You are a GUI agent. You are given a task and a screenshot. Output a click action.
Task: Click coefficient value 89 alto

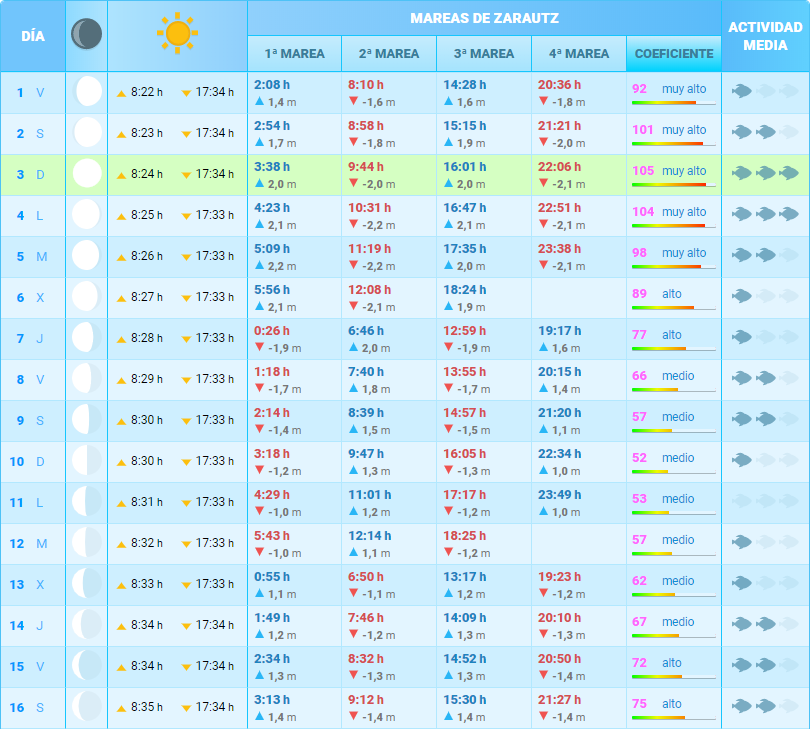pos(657,294)
